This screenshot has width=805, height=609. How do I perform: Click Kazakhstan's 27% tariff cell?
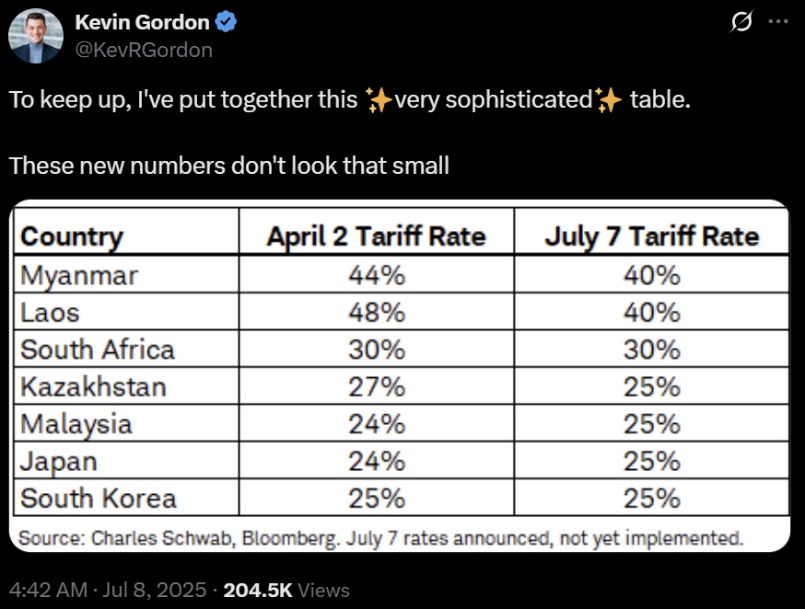tap(377, 387)
